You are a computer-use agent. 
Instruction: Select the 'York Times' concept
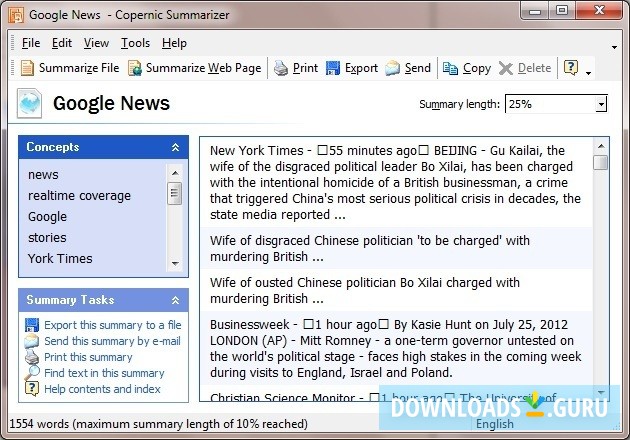(x=60, y=258)
